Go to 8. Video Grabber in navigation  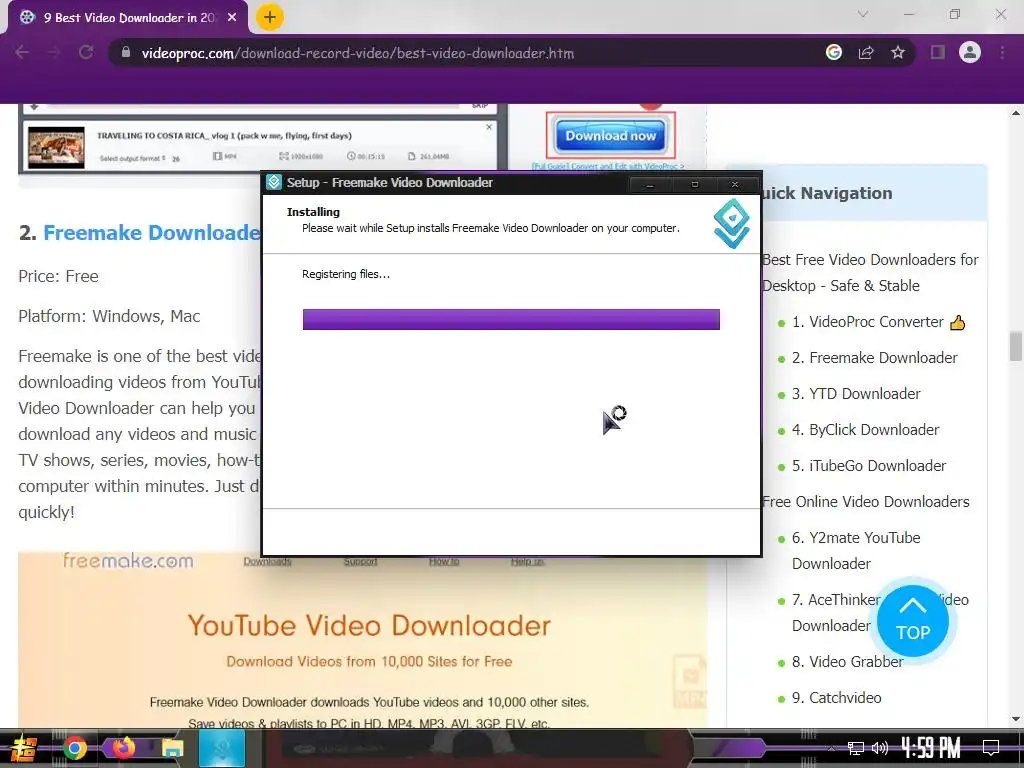[x=847, y=662]
